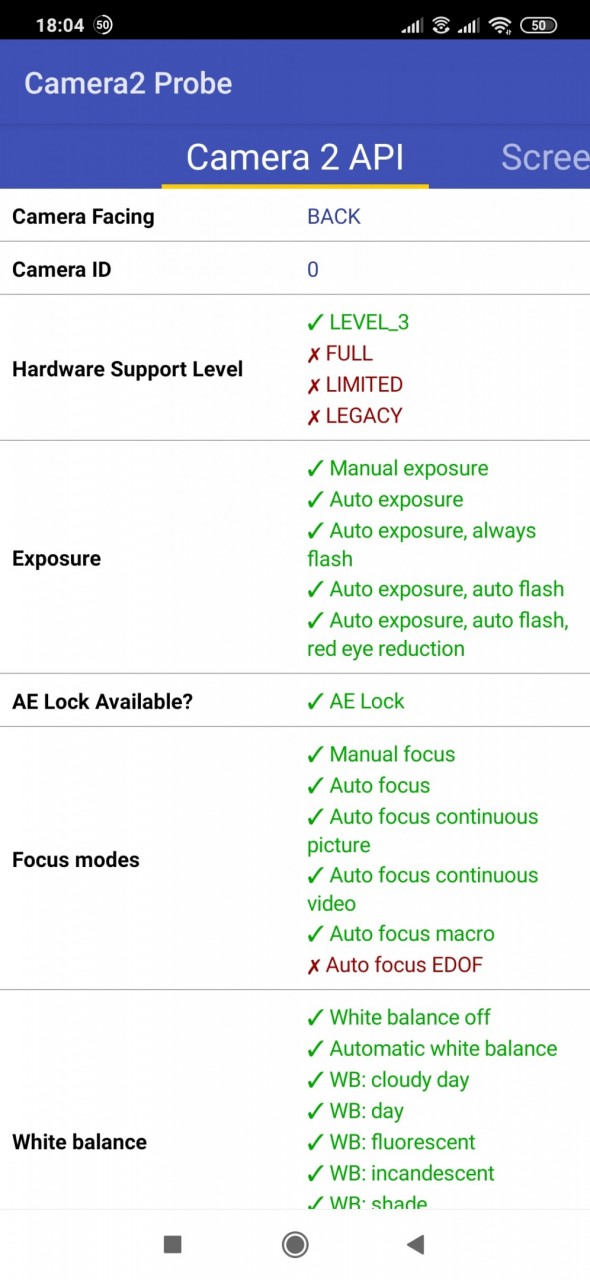Click the WB: fluorescent entry
Image resolution: width=590 pixels, height=1280 pixels.
click(390, 1142)
